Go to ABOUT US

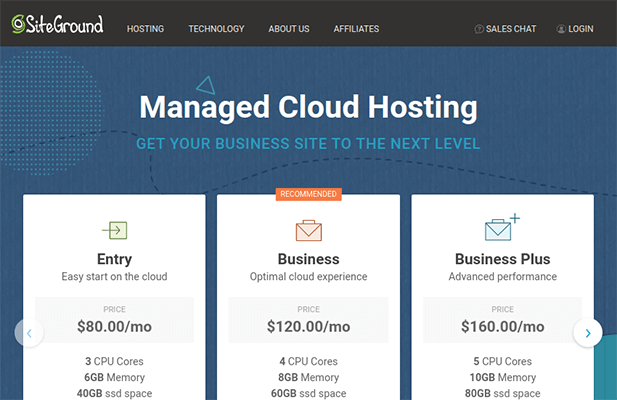coord(289,29)
